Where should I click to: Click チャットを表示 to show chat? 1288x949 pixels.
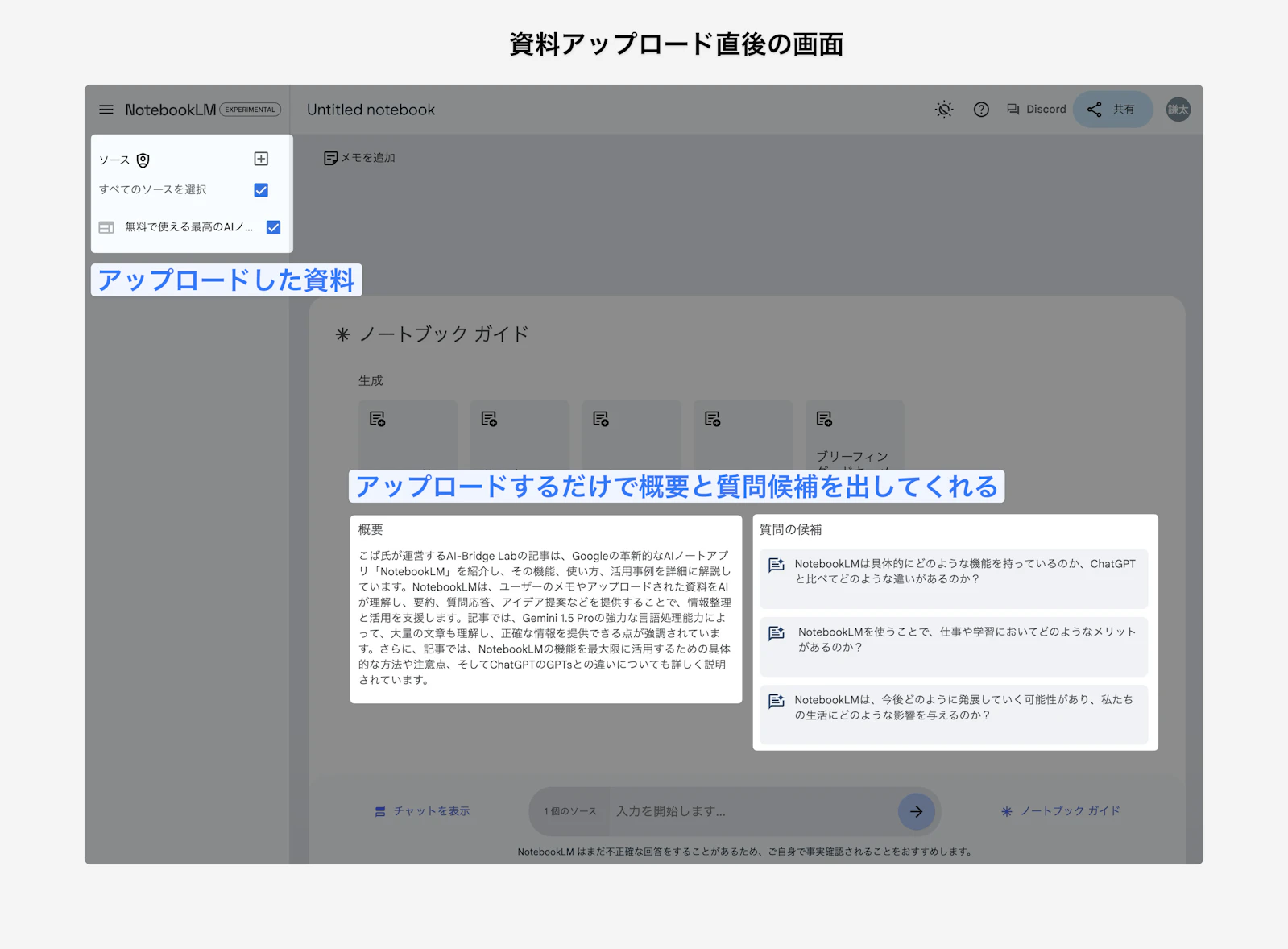point(422,811)
